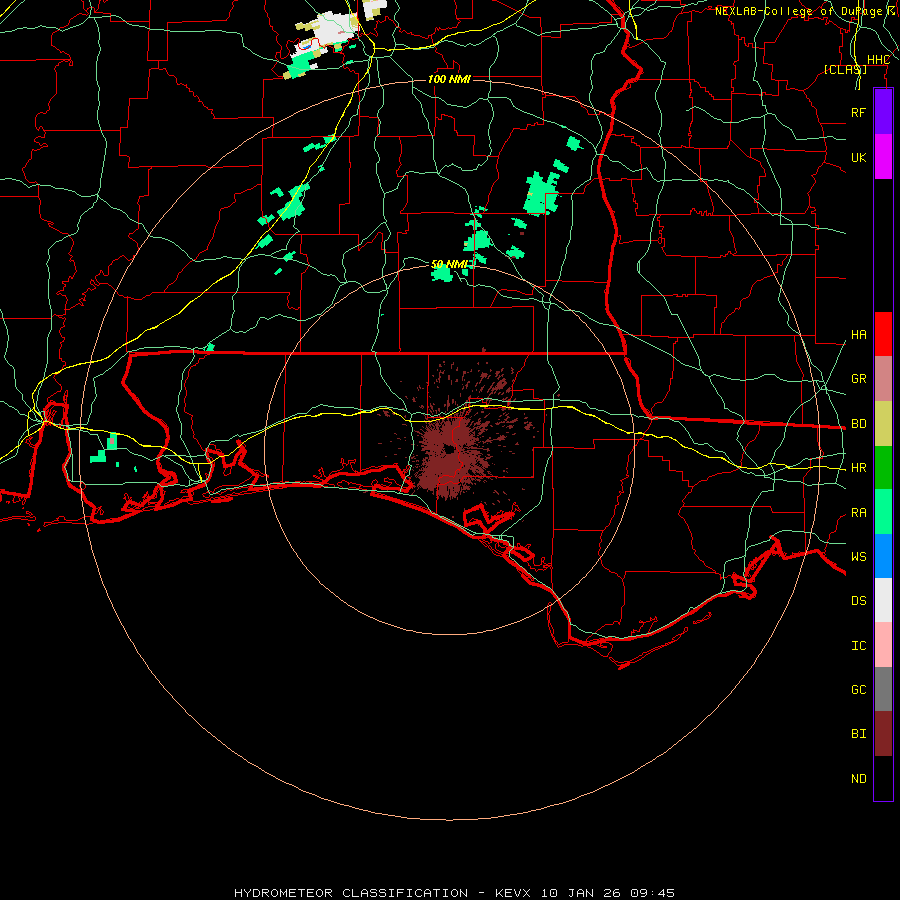Click the BD legend label
Viewport: 900px width, 900px height.
pyautogui.click(x=858, y=424)
